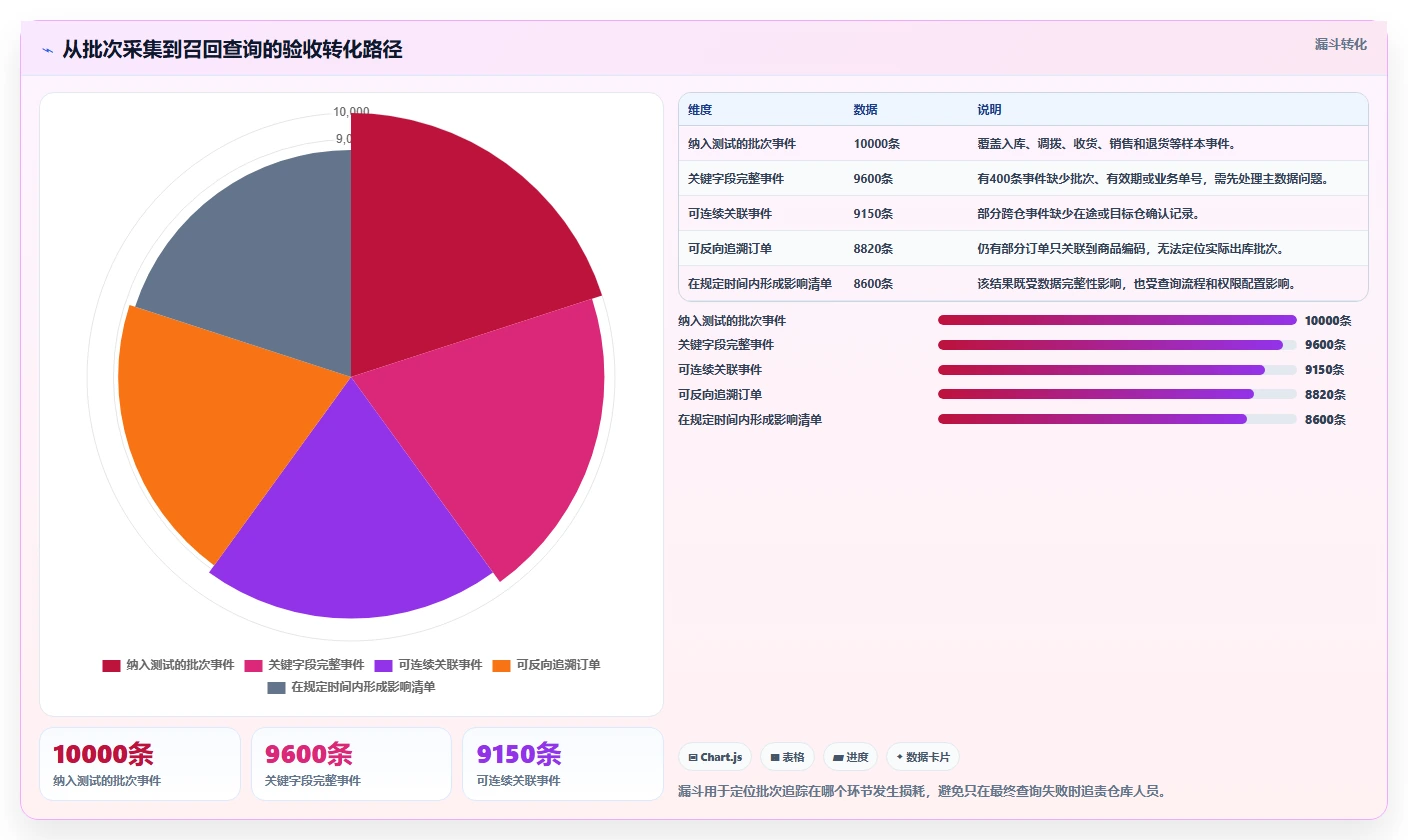
Task: Select the 在规定时间内形成影响清单 table cell
Action: coord(760,283)
